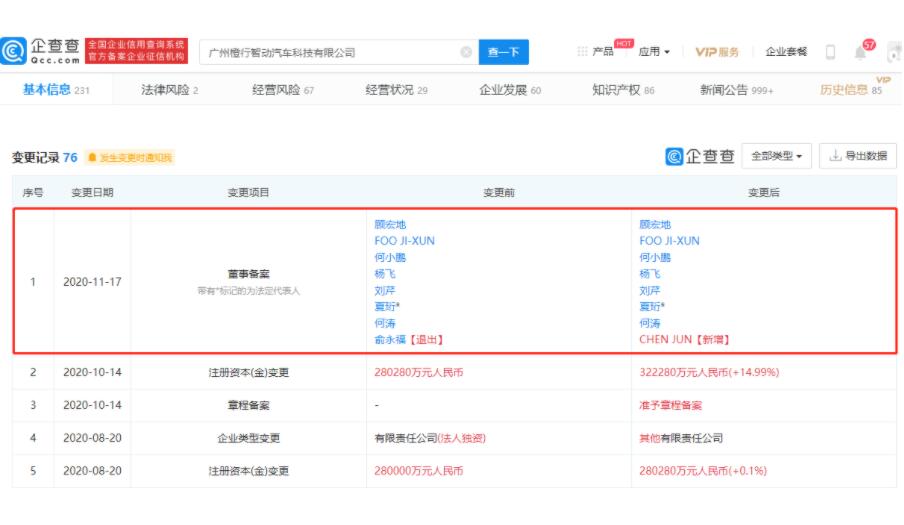Open the 全部类型 filter dropdown
904x525 pixels.
point(776,156)
